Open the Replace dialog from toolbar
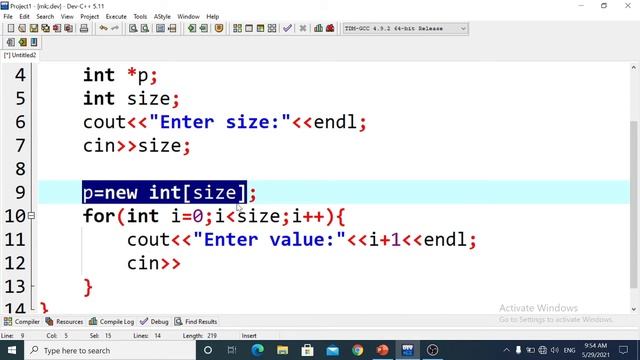This screenshot has width=640, height=360. (x=144, y=28)
